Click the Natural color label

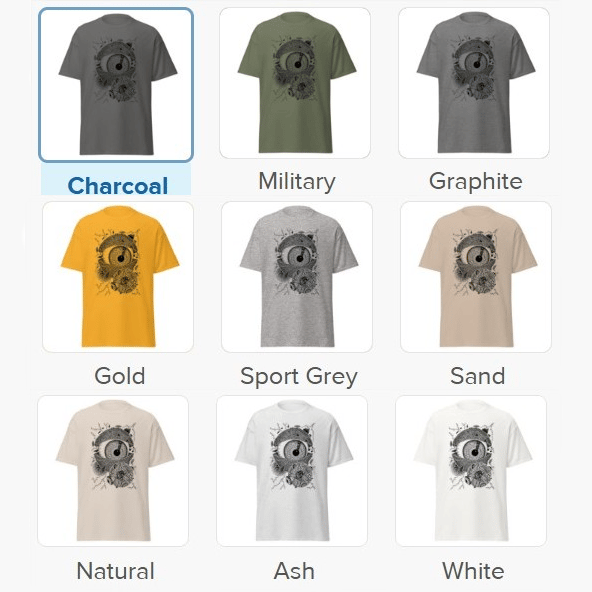(x=116, y=570)
